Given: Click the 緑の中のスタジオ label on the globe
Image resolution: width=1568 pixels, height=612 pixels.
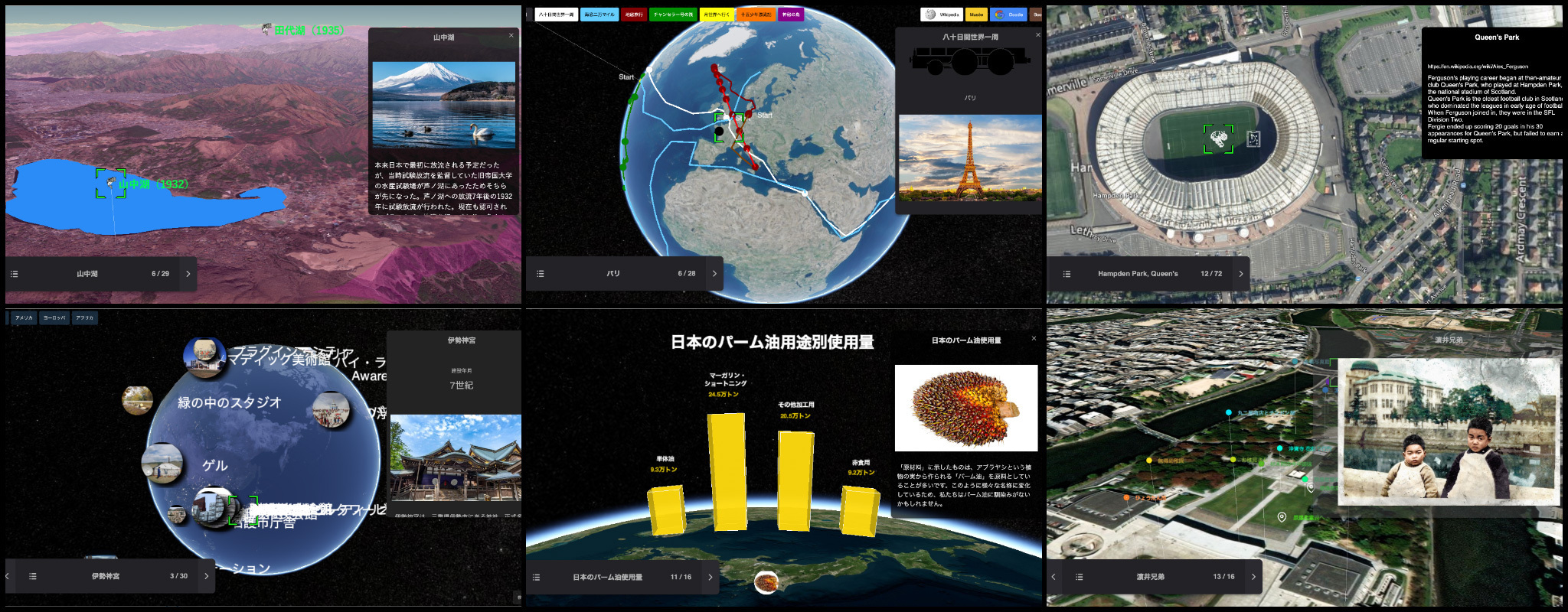Looking at the screenshot, I should click(230, 402).
